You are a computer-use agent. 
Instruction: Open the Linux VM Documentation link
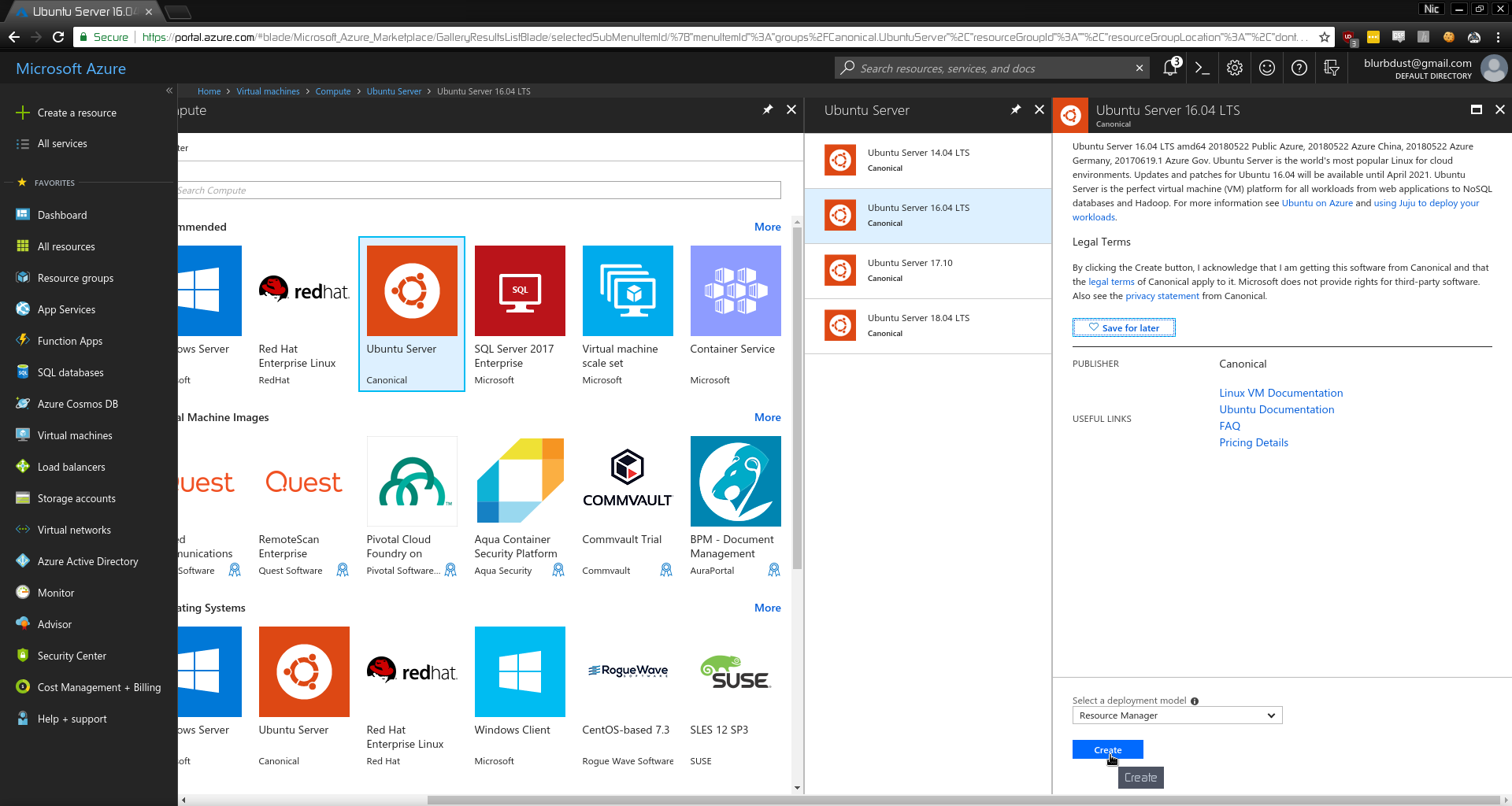click(x=1280, y=393)
